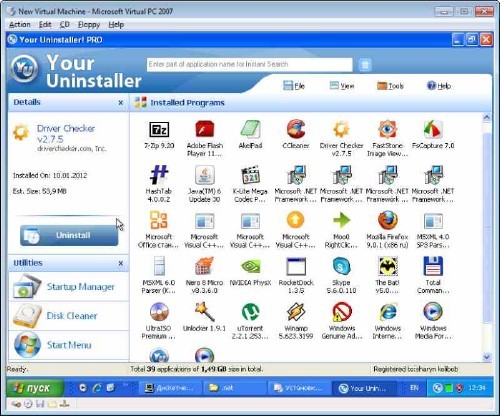The height and width of the screenshot is (416, 500).
Task: Select The Bat! program icon
Action: [x=387, y=266]
